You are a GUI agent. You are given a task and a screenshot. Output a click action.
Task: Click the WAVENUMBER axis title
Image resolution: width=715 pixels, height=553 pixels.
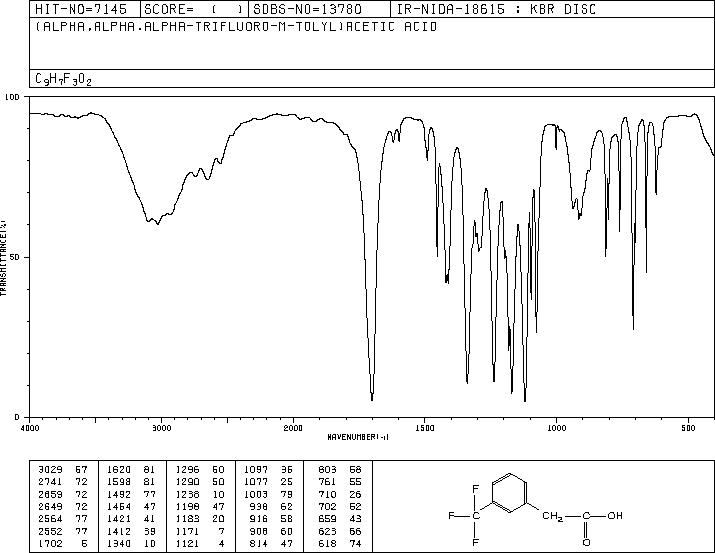(x=358, y=437)
